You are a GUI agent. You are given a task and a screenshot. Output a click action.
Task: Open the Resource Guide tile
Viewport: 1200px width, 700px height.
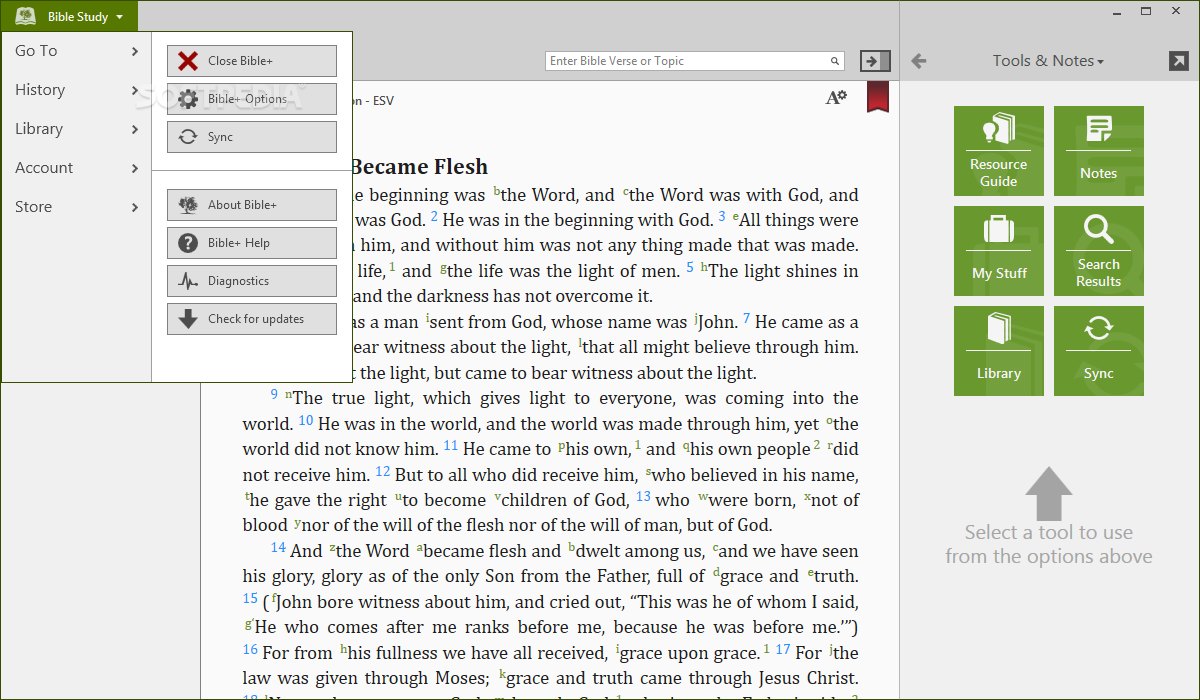click(x=999, y=151)
